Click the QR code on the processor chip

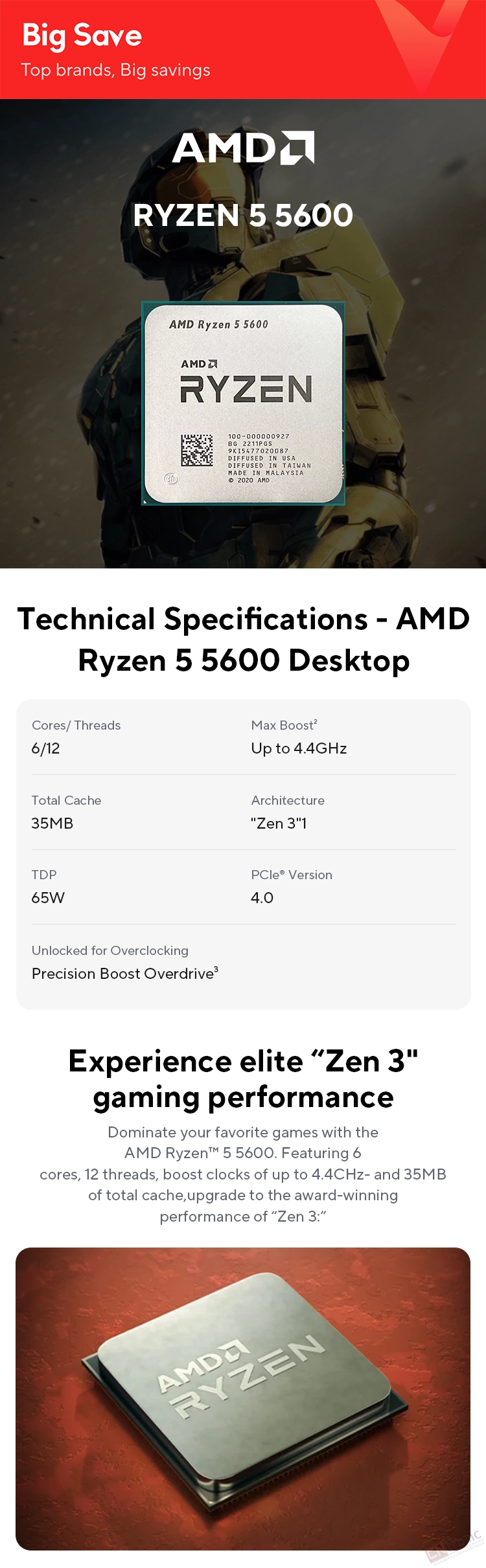(x=196, y=450)
